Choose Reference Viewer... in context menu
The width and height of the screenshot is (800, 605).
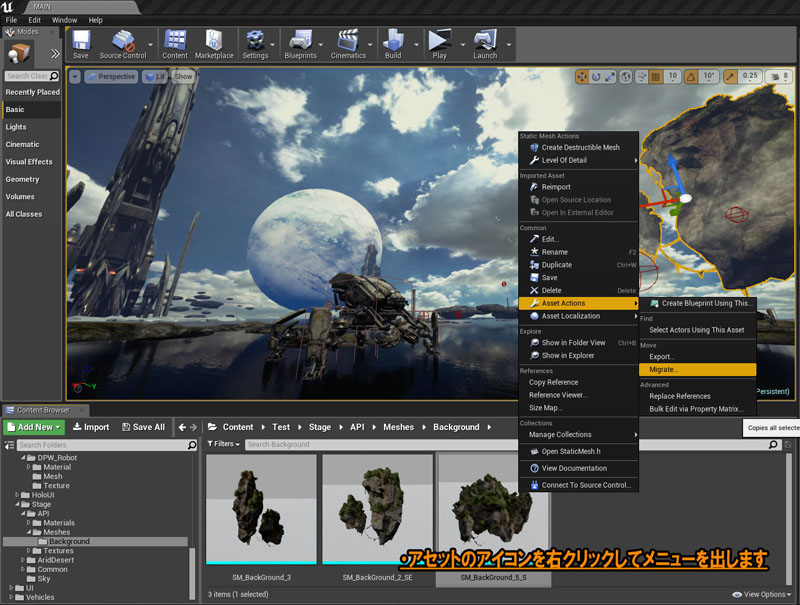[x=578, y=395]
